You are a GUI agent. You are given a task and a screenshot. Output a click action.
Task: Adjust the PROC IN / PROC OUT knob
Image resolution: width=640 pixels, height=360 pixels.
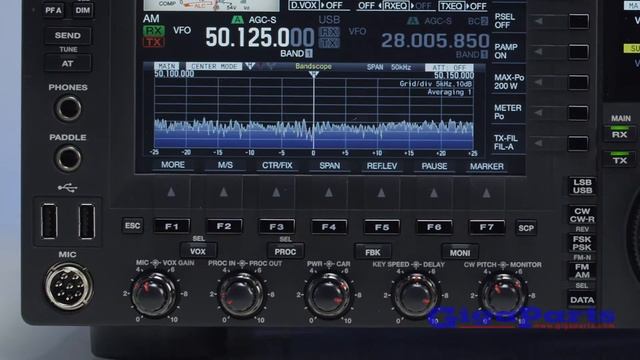point(241,295)
